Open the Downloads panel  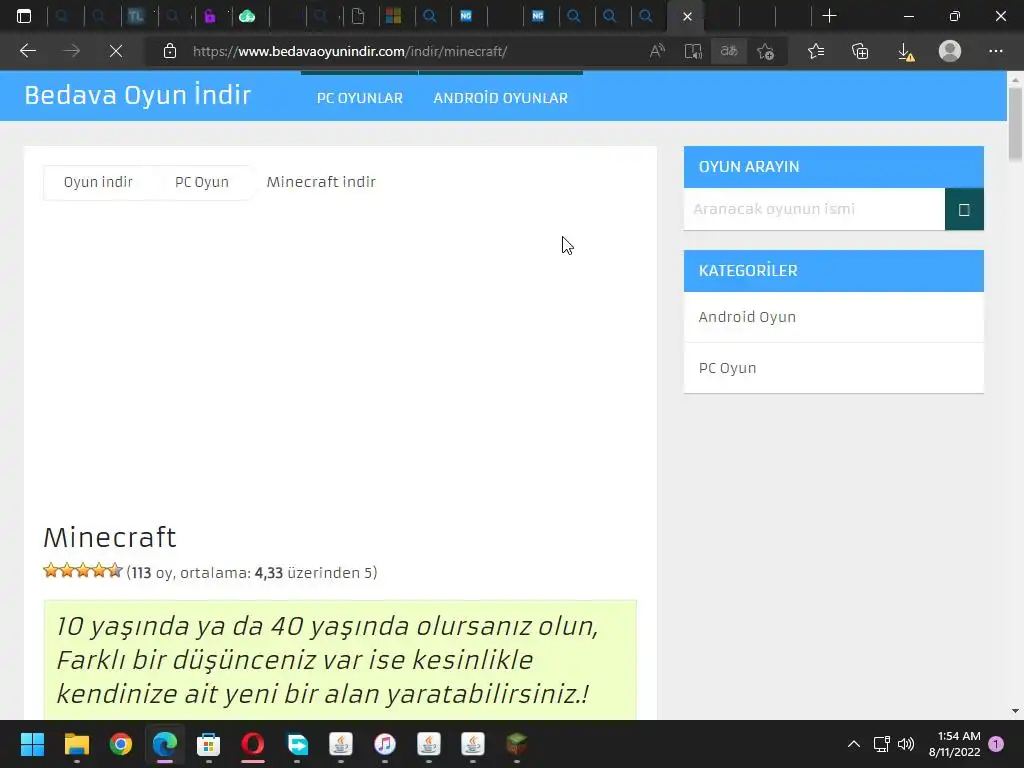click(x=905, y=51)
